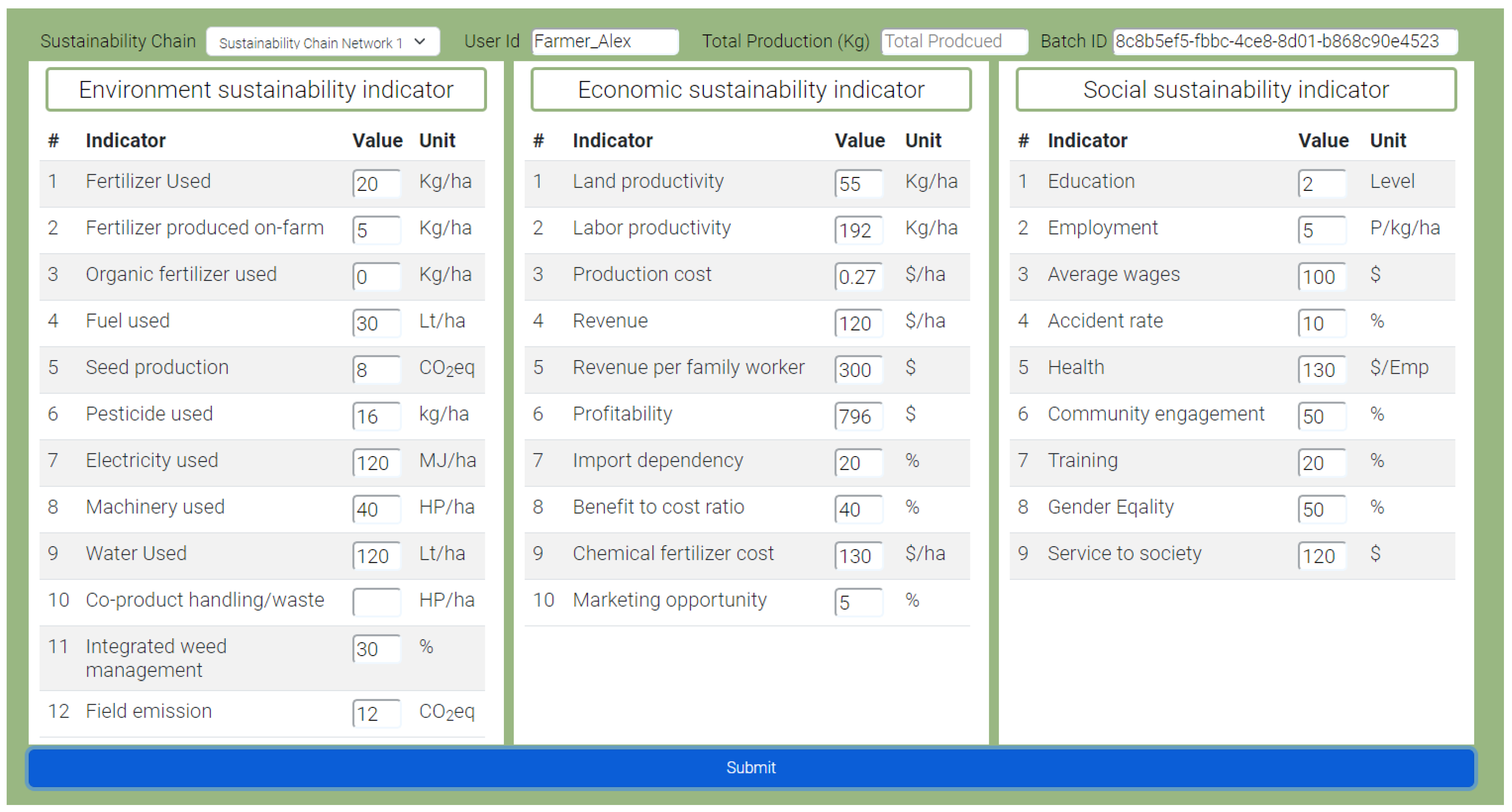Click the Social sustainability indicator header
Image resolution: width=1512 pixels, height=812 pixels.
[x=1236, y=90]
